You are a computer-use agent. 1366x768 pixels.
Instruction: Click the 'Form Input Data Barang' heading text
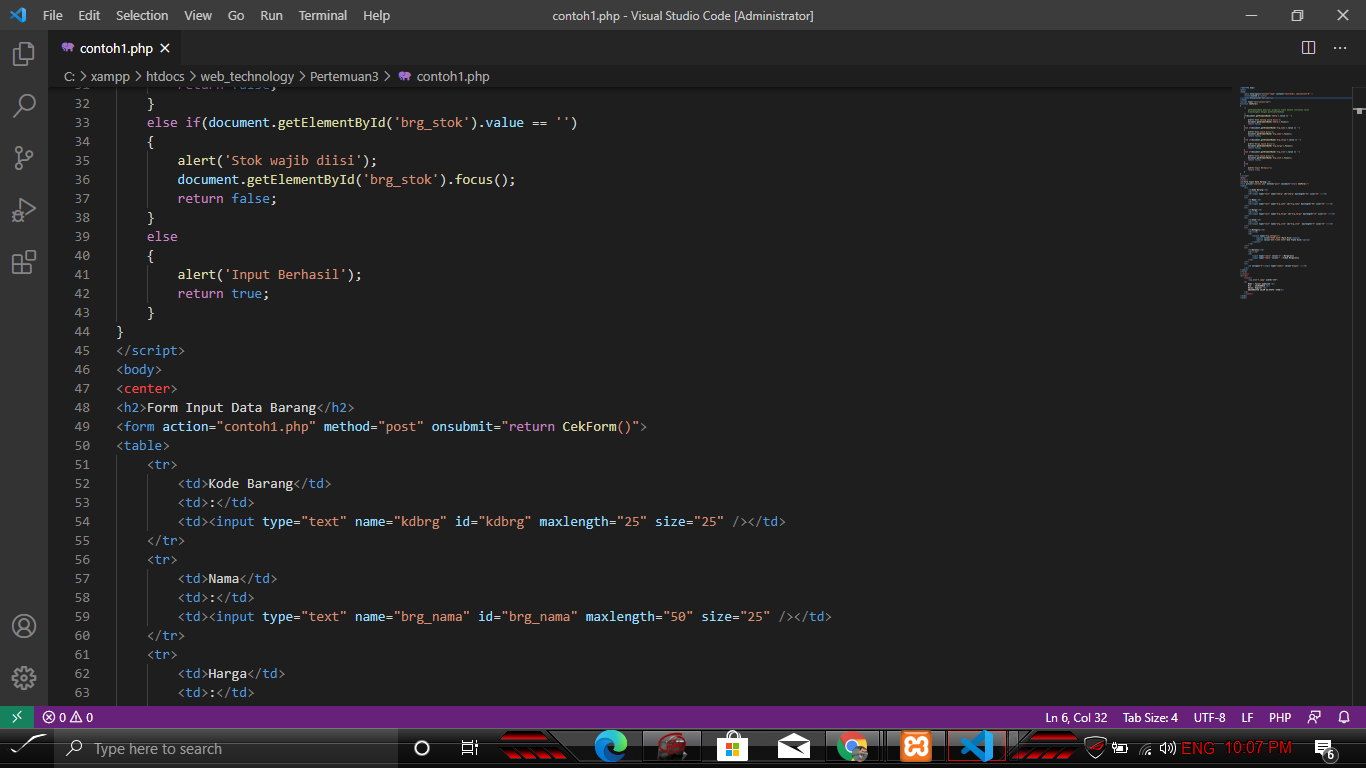click(231, 407)
